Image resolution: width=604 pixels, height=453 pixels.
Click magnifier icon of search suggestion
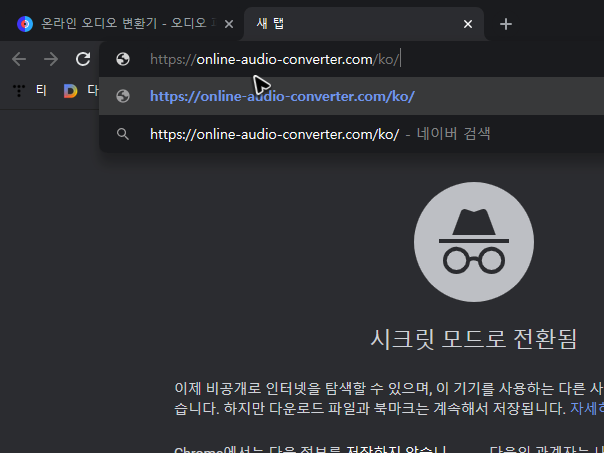point(123,134)
